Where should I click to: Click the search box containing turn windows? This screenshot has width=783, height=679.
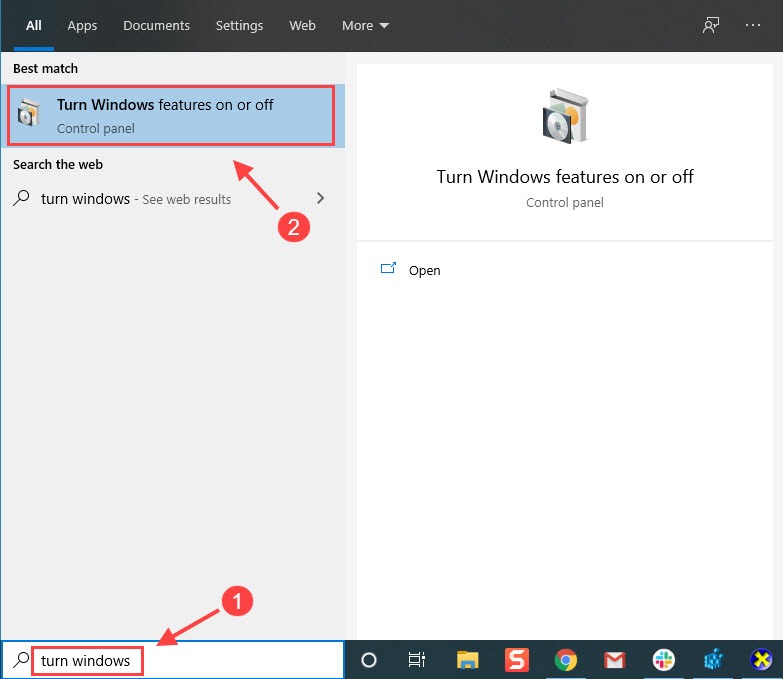coord(173,660)
